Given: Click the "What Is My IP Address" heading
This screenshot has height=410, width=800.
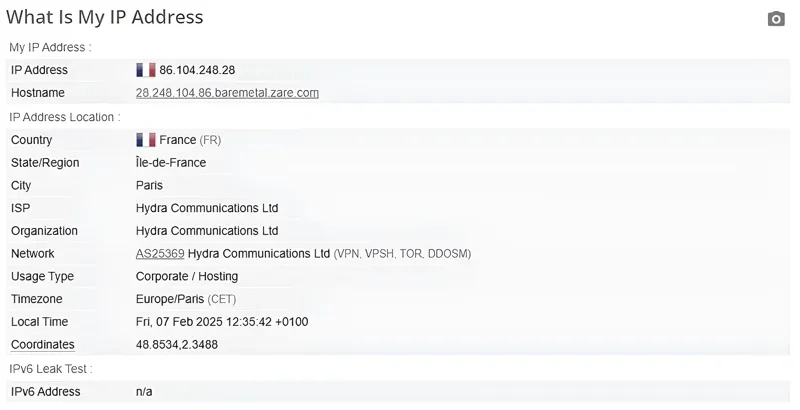Looking at the screenshot, I should 105,17.
